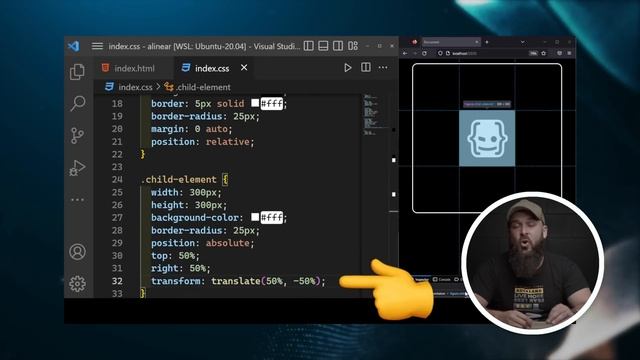640x360 pixels.
Task: Click the 'position: relative' line
Action: [x=202, y=142]
